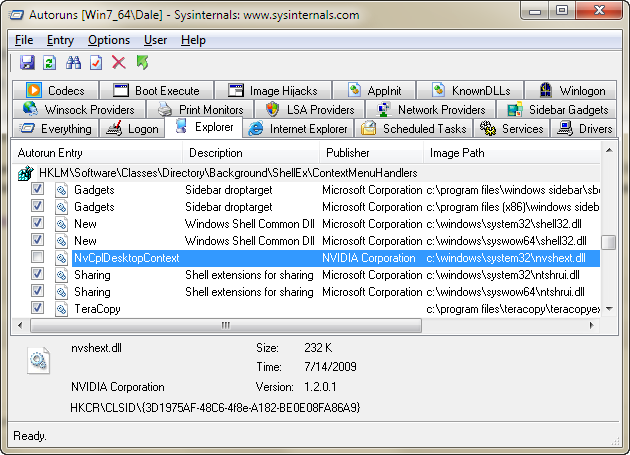Image resolution: width=630 pixels, height=455 pixels.
Task: Open the Entry menu
Action: 60,40
